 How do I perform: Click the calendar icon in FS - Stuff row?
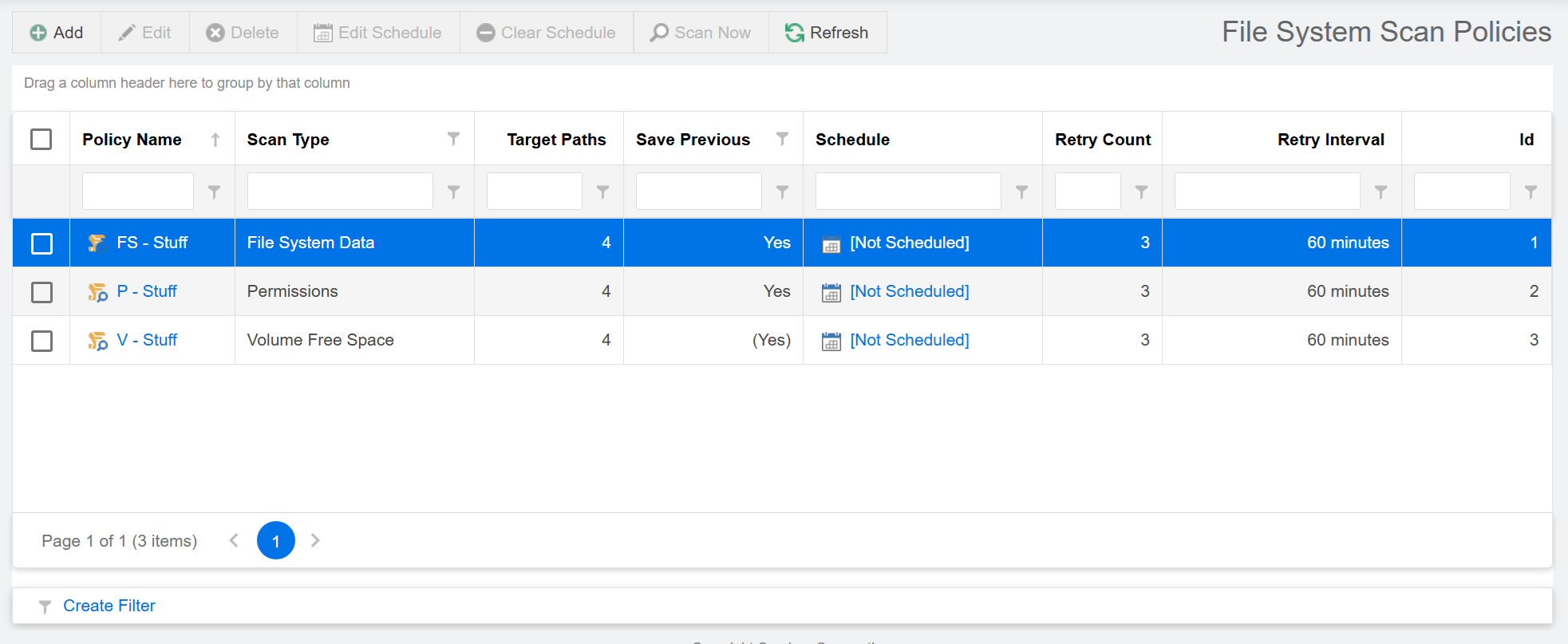pyautogui.click(x=831, y=244)
